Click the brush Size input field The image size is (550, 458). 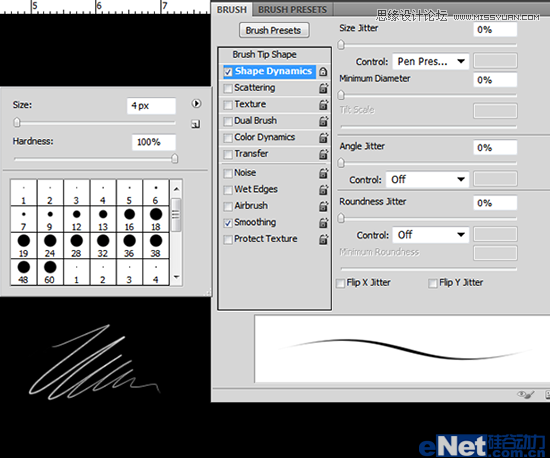click(151, 106)
